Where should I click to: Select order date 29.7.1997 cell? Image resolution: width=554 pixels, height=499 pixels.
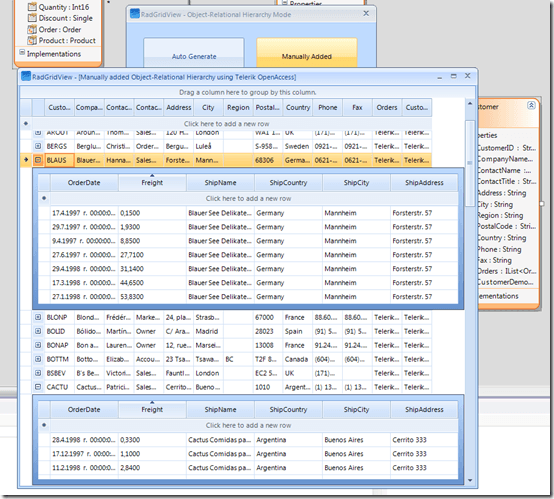pyautogui.click(x=84, y=227)
